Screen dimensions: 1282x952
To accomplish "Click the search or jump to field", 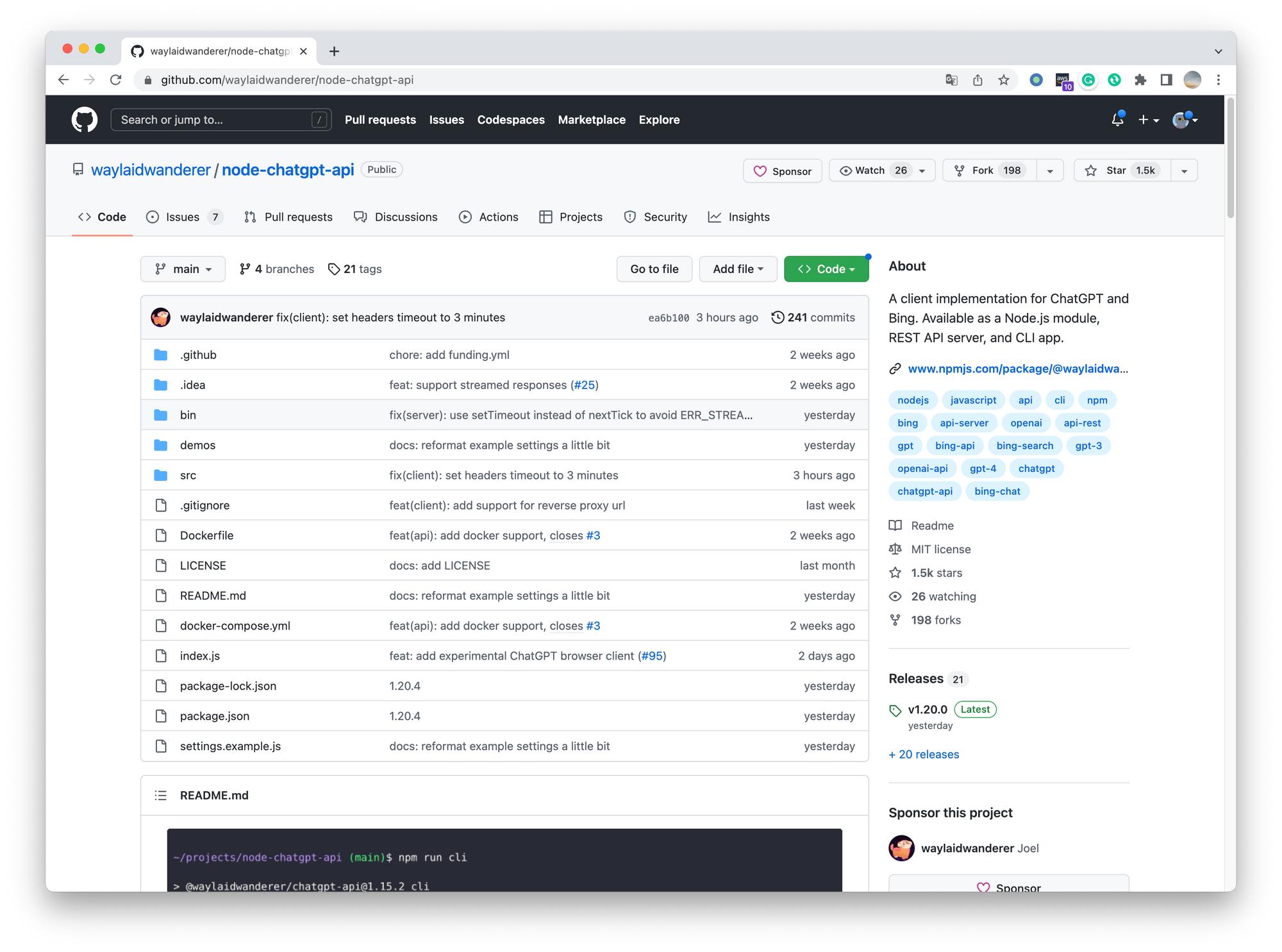I will click(221, 120).
